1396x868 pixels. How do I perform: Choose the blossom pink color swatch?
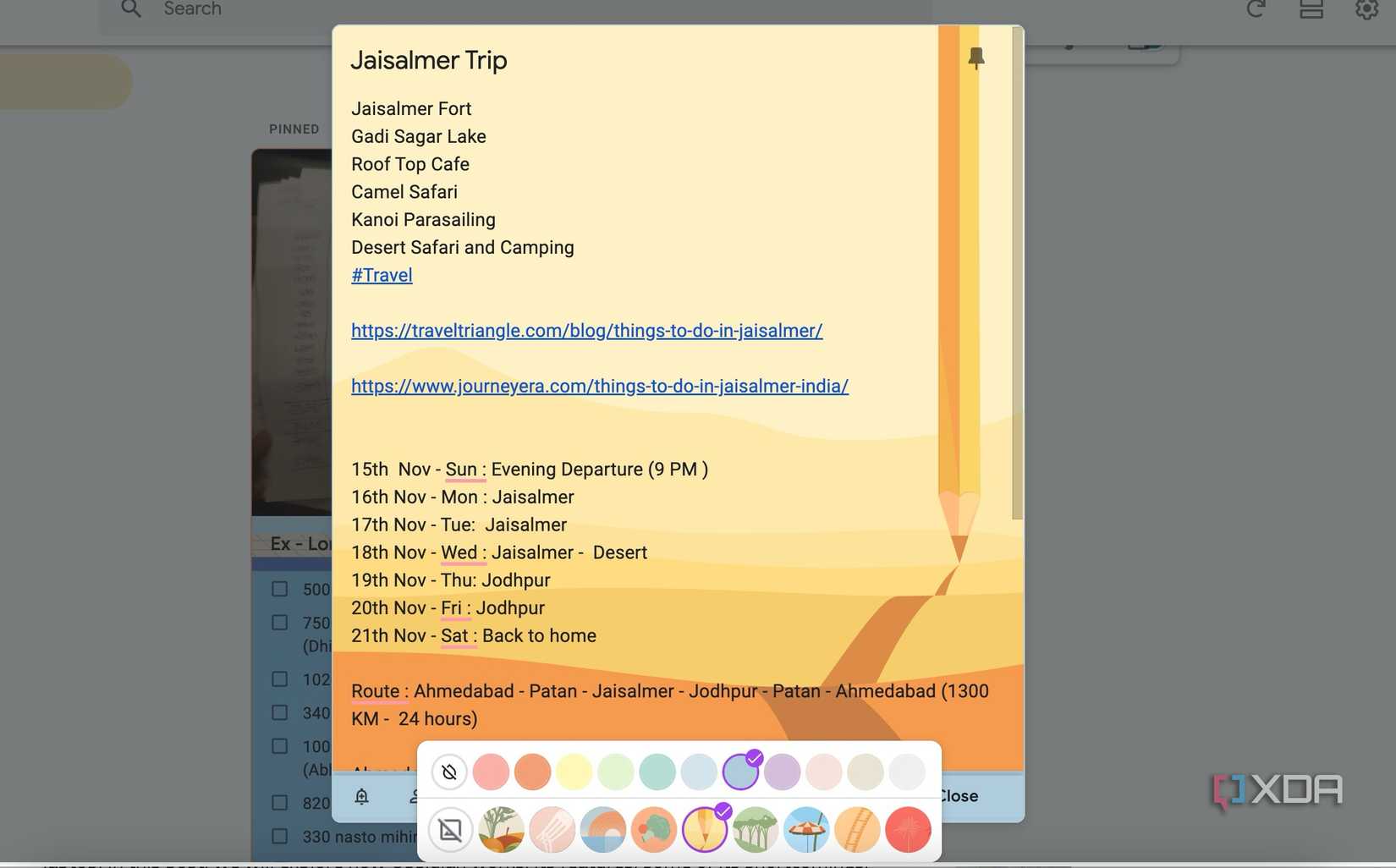(x=823, y=772)
